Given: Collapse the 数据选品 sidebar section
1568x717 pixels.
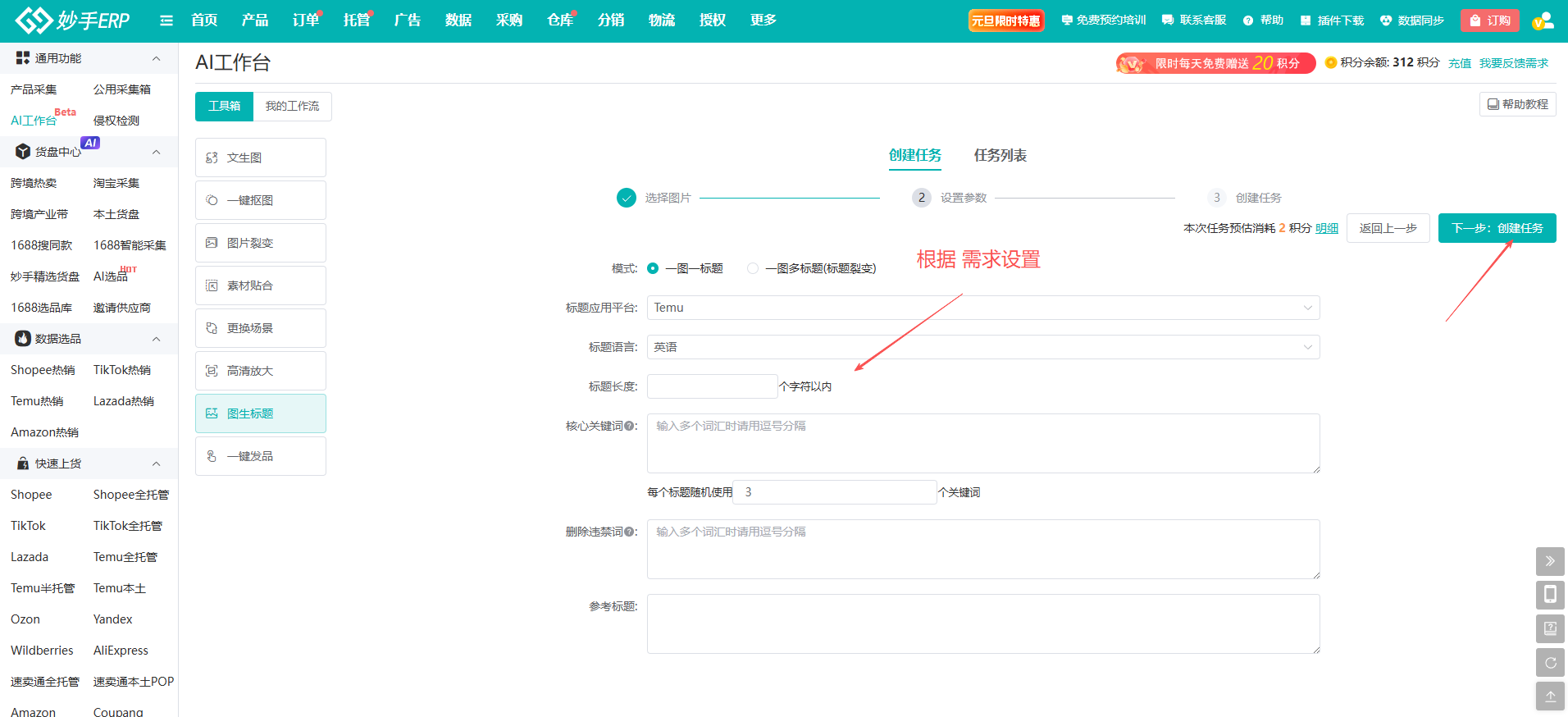Looking at the screenshot, I should 156,339.
